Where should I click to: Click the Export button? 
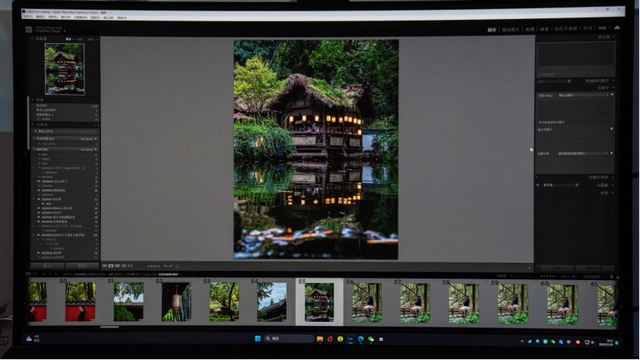pos(82,266)
